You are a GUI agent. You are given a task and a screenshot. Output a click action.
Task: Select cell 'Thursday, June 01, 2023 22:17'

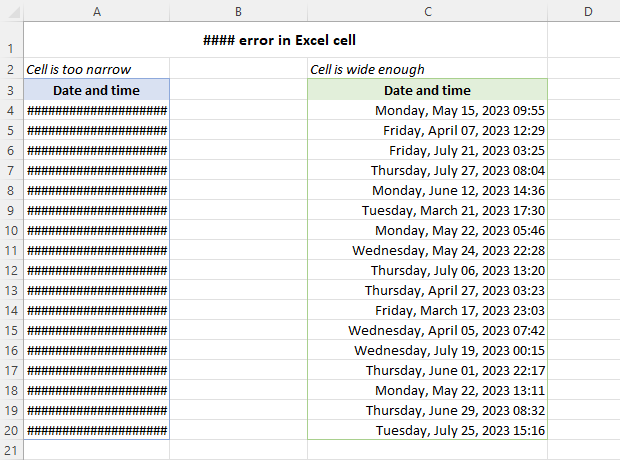point(427,370)
